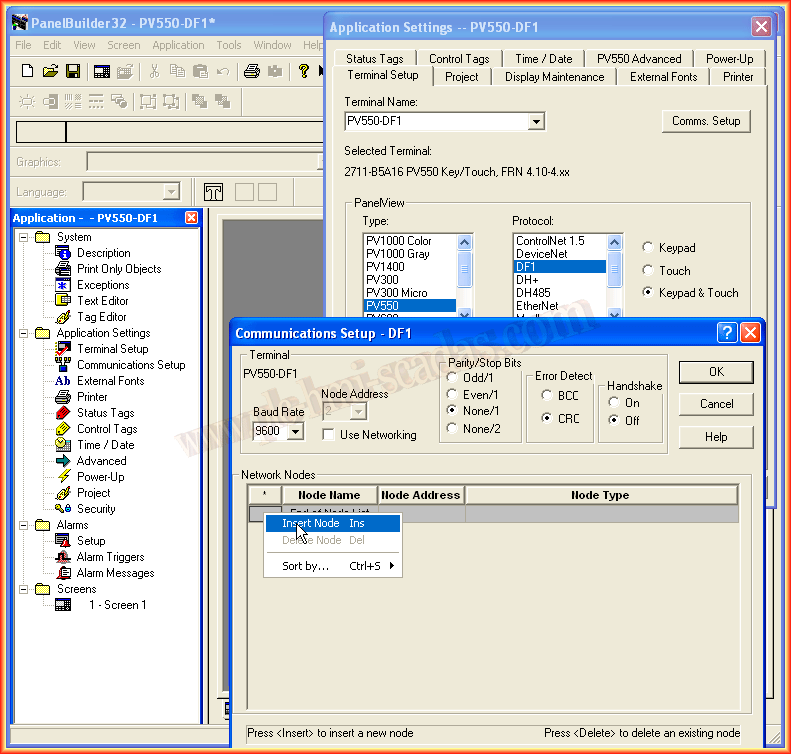This screenshot has height=754, width=791.
Task: Enable the Use Networking checkbox
Action: click(x=329, y=435)
